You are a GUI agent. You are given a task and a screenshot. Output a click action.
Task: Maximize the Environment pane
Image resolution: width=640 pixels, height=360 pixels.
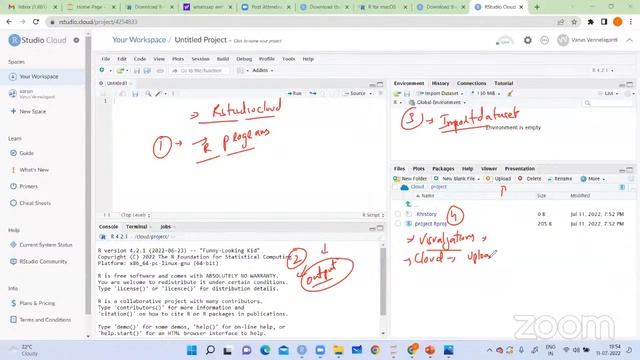(x=630, y=84)
